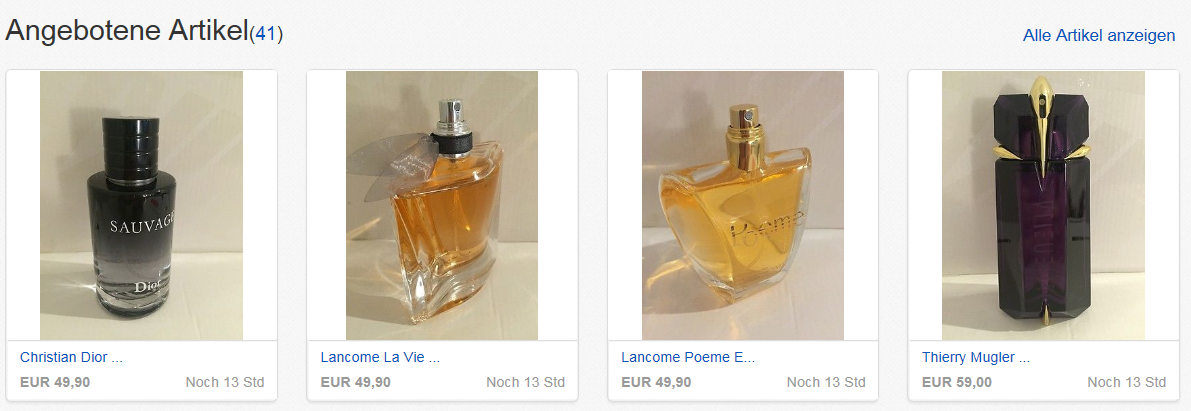1191x411 pixels.
Task: Click Noch 13 Std on Thierry Mugler card
Action: (1126, 382)
